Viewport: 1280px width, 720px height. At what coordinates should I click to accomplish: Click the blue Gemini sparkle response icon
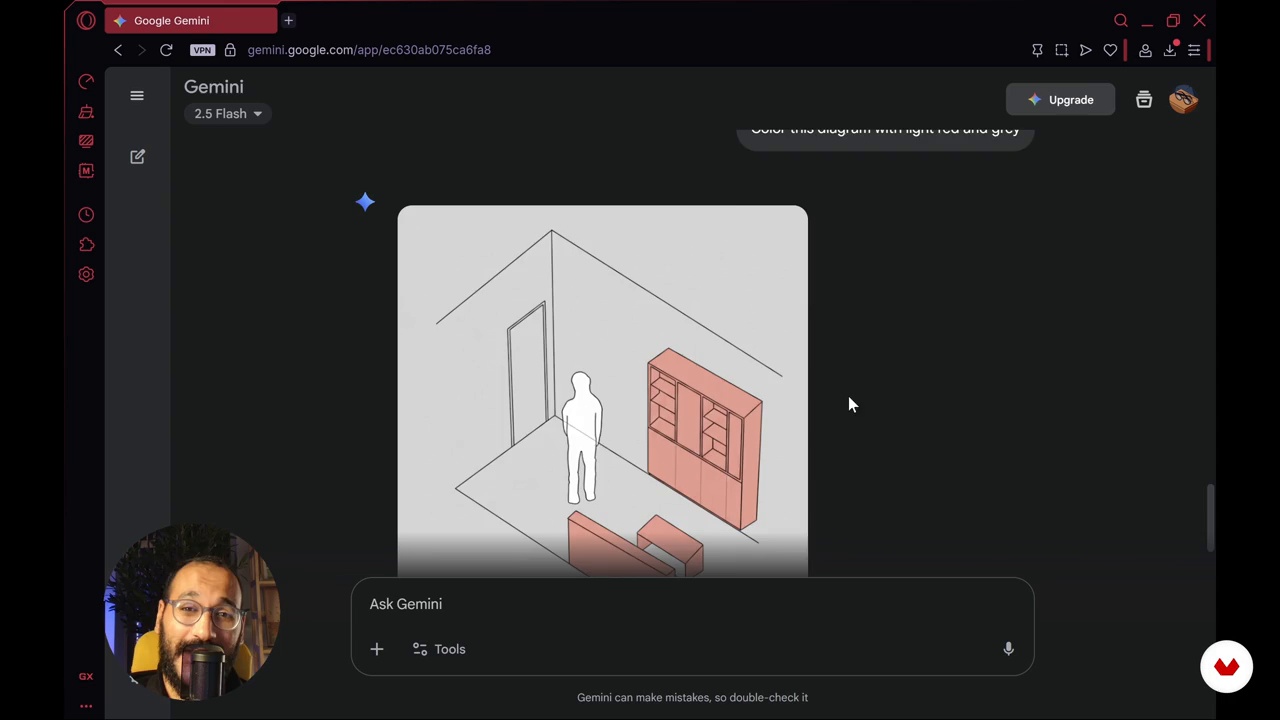(365, 202)
